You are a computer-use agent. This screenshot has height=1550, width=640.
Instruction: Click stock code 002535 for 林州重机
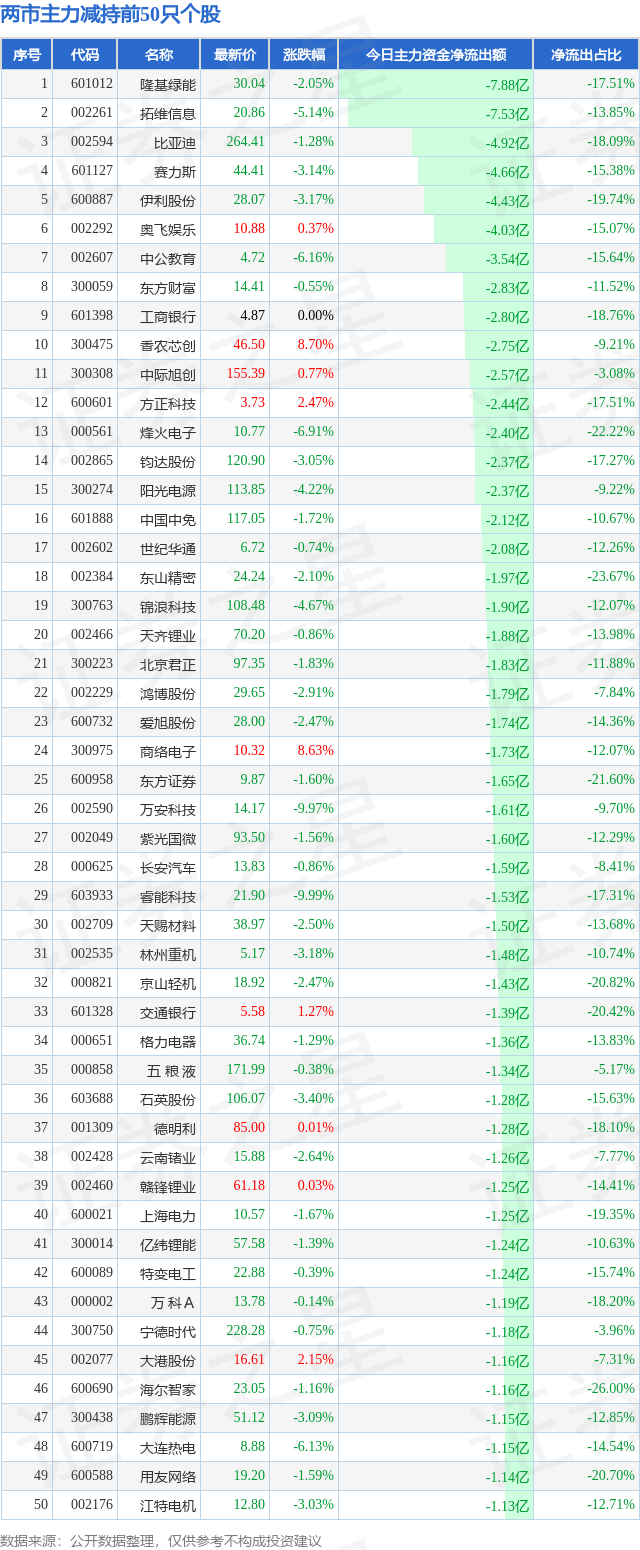(92, 954)
